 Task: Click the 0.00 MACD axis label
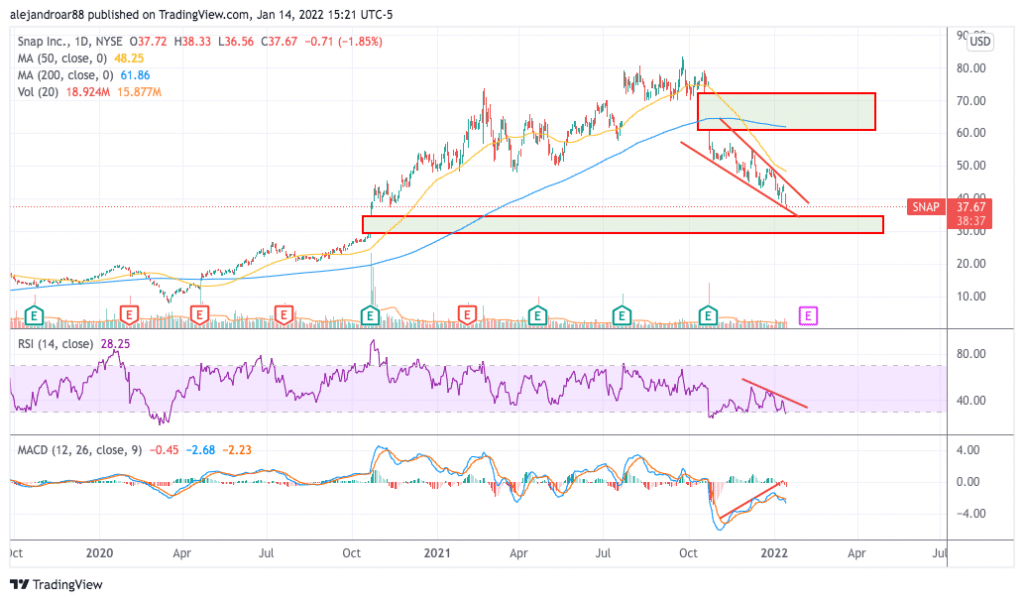(968, 482)
